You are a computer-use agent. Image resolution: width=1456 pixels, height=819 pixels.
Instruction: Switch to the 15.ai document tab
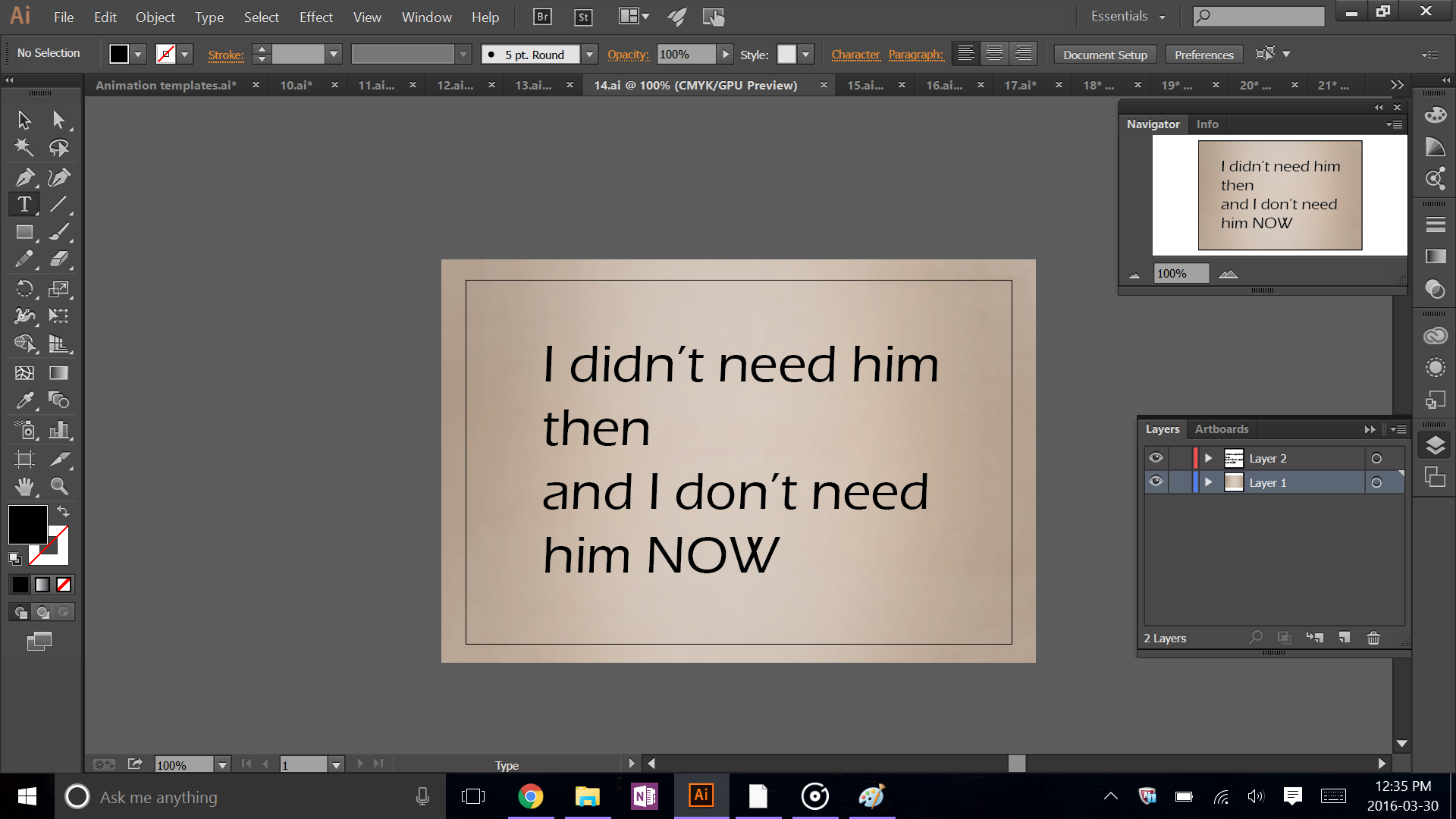click(865, 85)
